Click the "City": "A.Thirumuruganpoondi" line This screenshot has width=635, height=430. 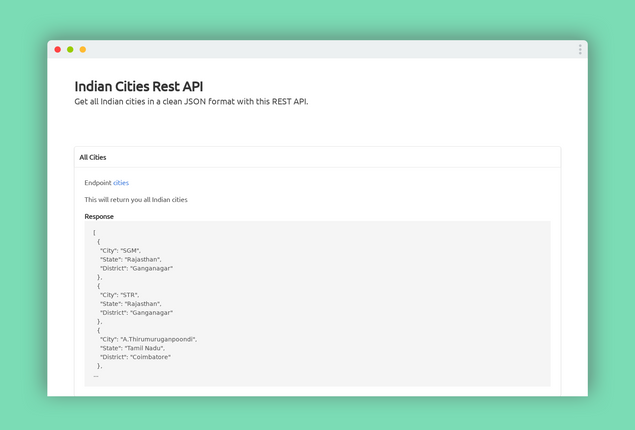click(148, 339)
